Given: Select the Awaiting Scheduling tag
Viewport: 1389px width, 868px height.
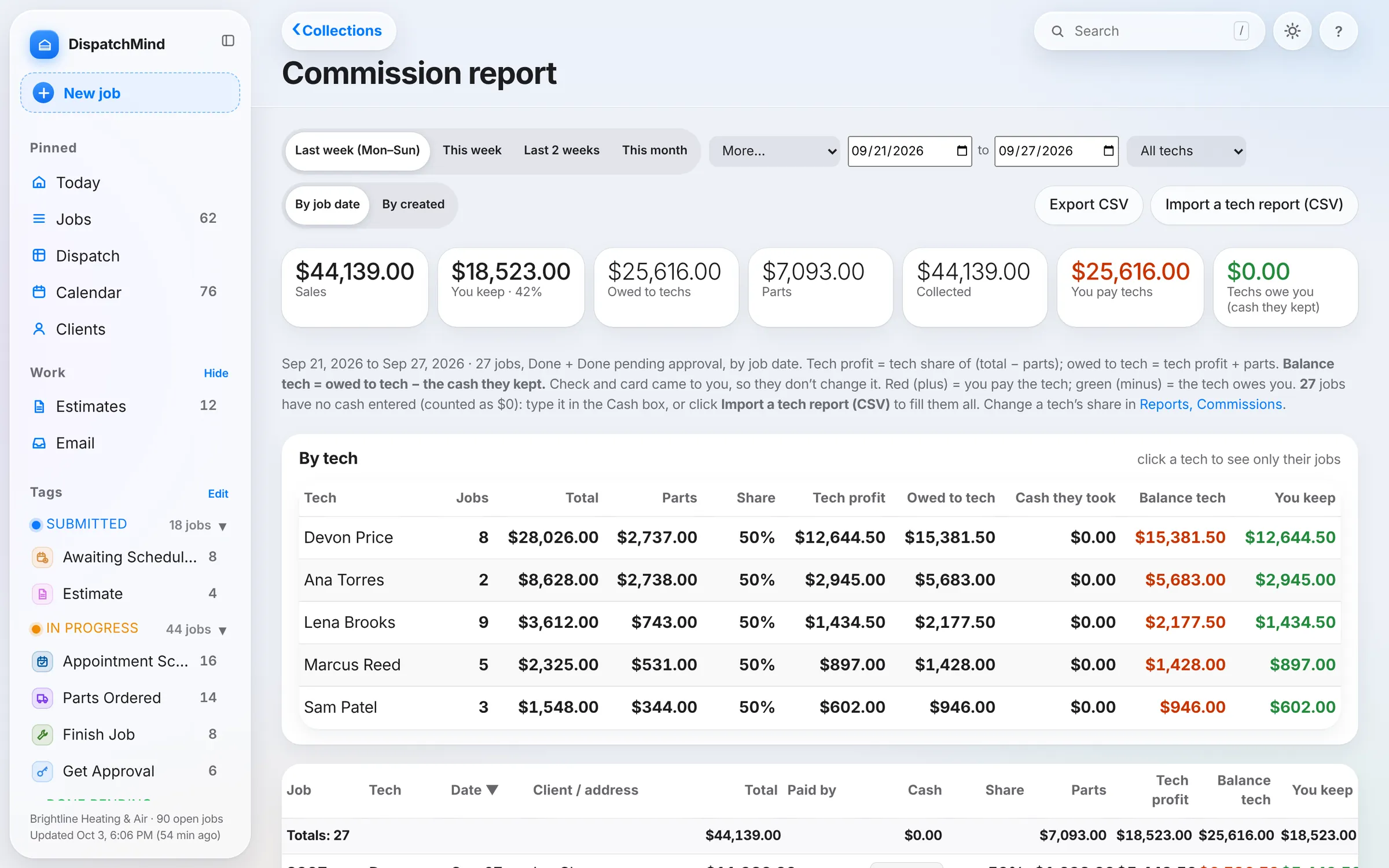Looking at the screenshot, I should [x=130, y=557].
